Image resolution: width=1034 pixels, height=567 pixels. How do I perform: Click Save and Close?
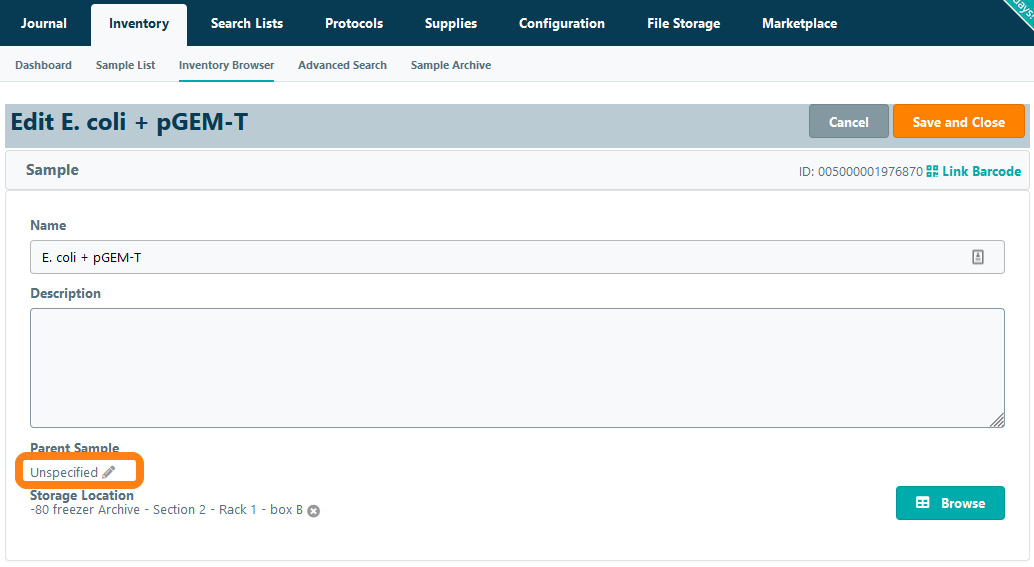958,122
